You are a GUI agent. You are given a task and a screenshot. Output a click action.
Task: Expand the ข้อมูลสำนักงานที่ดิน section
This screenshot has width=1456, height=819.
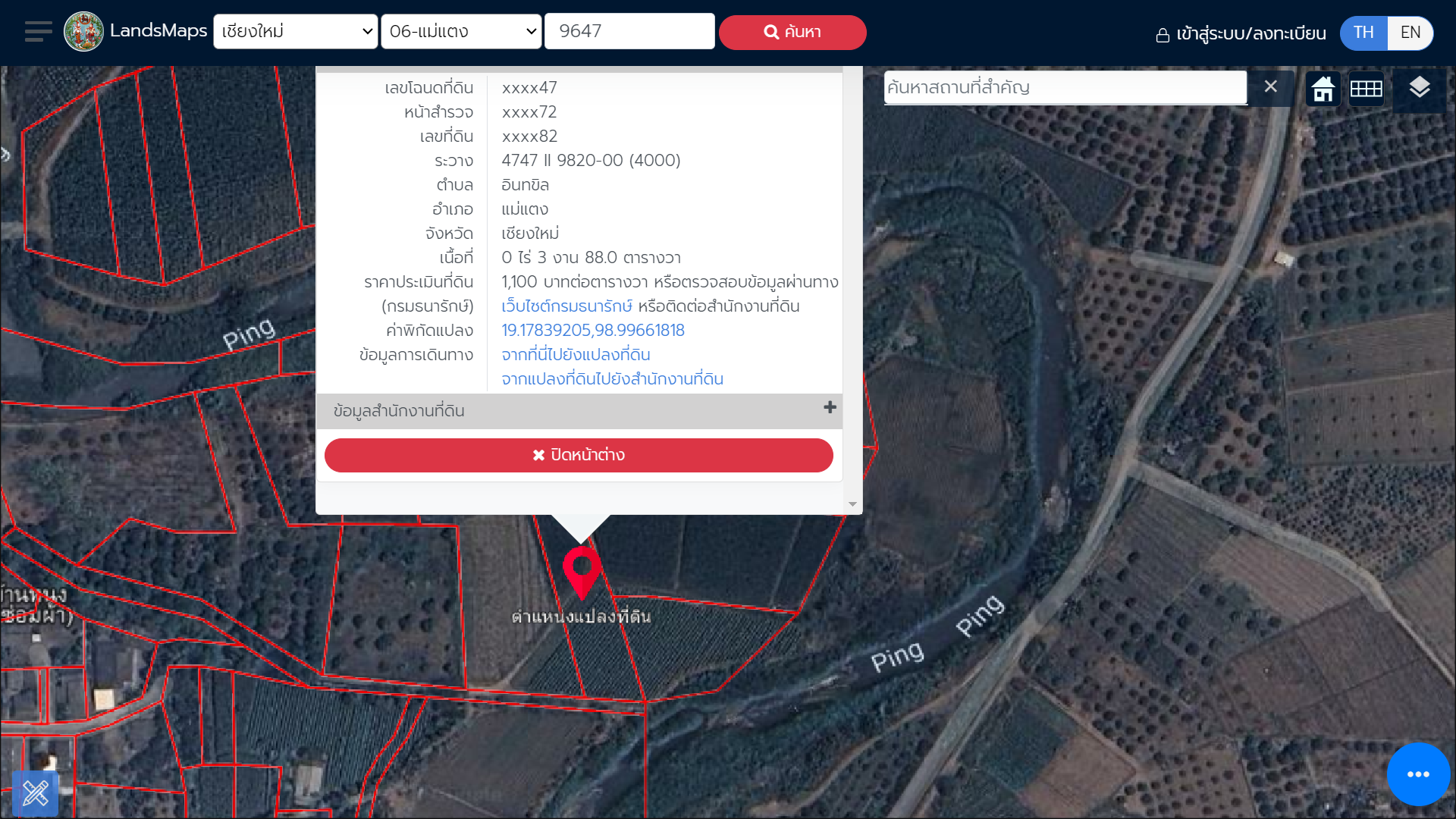[830, 408]
